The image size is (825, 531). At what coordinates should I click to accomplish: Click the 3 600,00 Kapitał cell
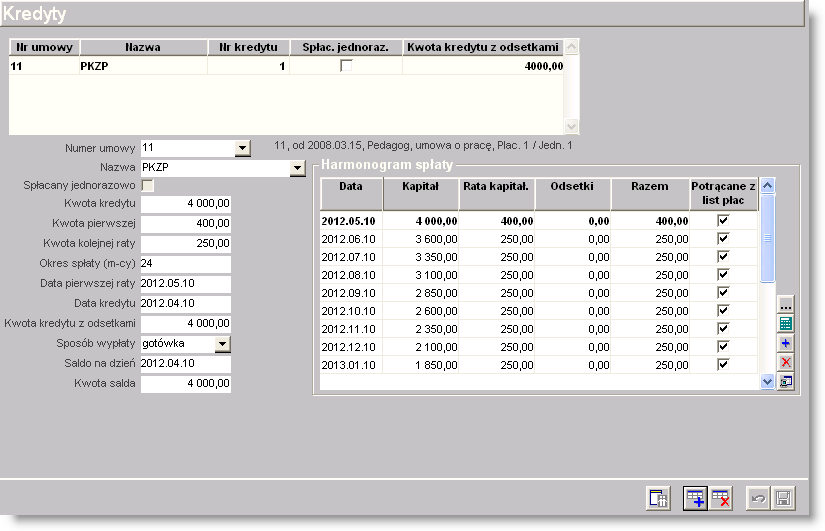click(421, 239)
